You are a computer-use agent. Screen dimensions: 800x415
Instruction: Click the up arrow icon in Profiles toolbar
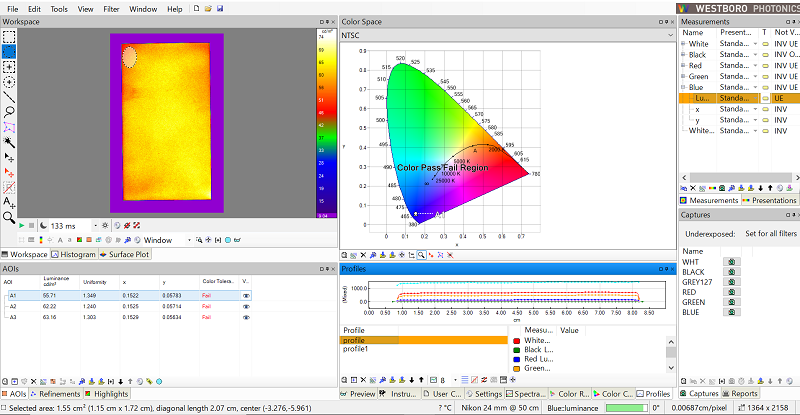pos(421,380)
